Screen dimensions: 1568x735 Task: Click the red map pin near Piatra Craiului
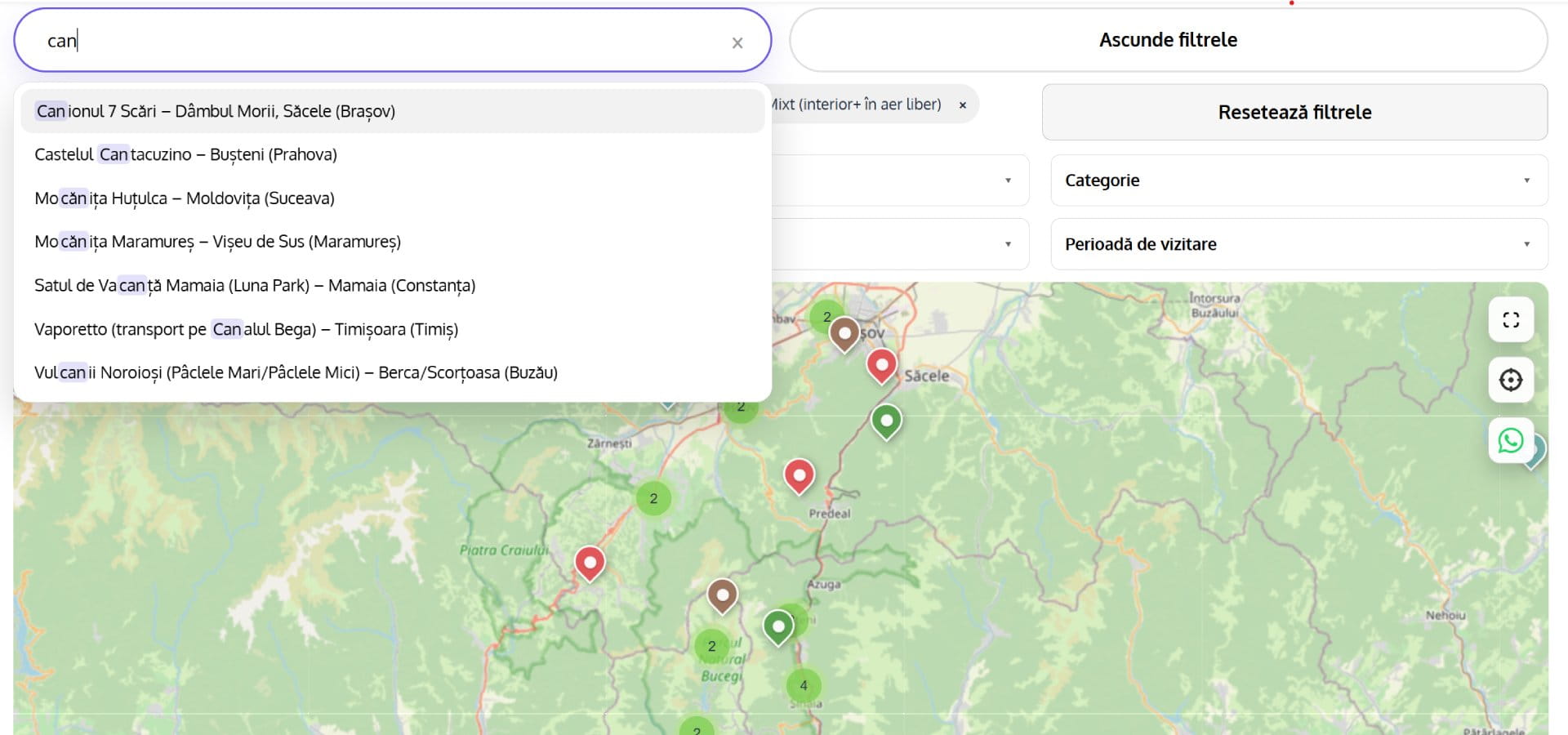[x=590, y=563]
